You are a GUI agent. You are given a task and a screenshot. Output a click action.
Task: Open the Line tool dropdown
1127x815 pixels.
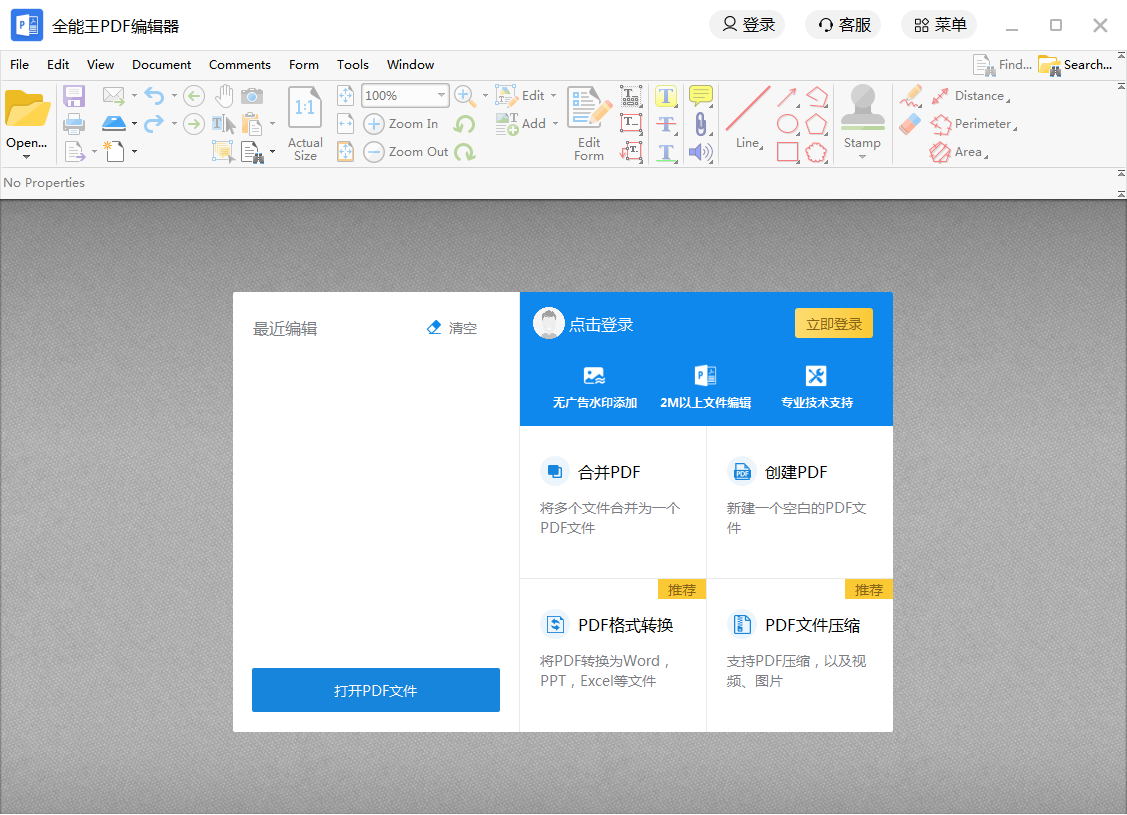[x=761, y=147]
